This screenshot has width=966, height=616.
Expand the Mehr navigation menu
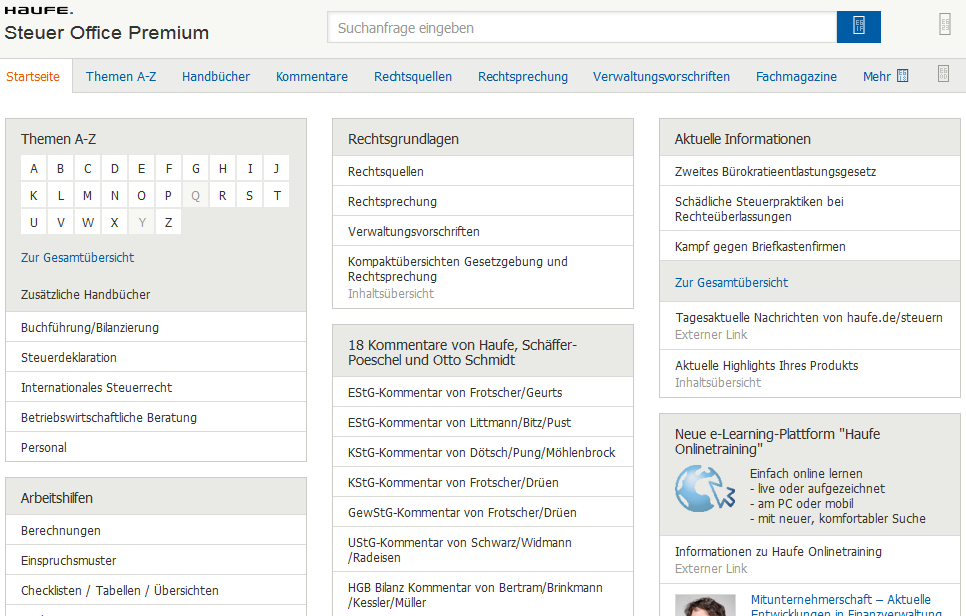point(885,76)
